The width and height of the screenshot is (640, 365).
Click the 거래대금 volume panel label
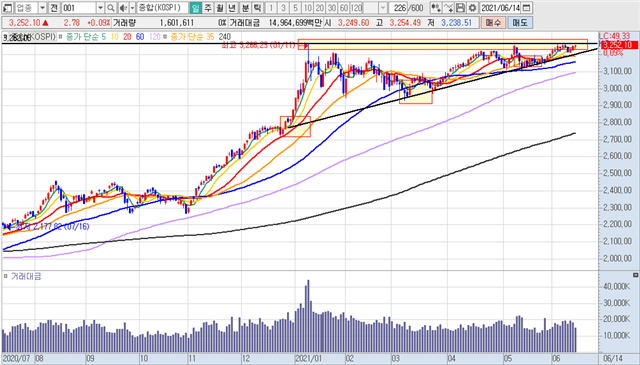point(26,276)
